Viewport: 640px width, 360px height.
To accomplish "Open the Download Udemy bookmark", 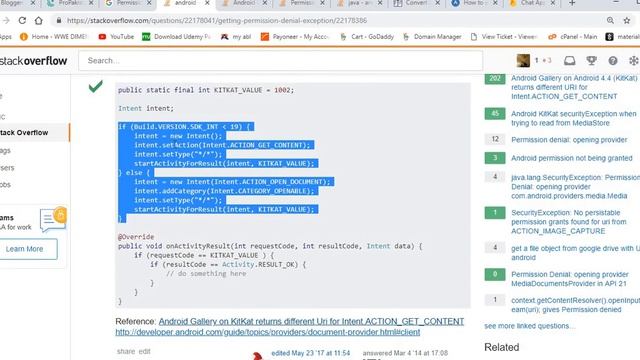I will click(x=176, y=37).
